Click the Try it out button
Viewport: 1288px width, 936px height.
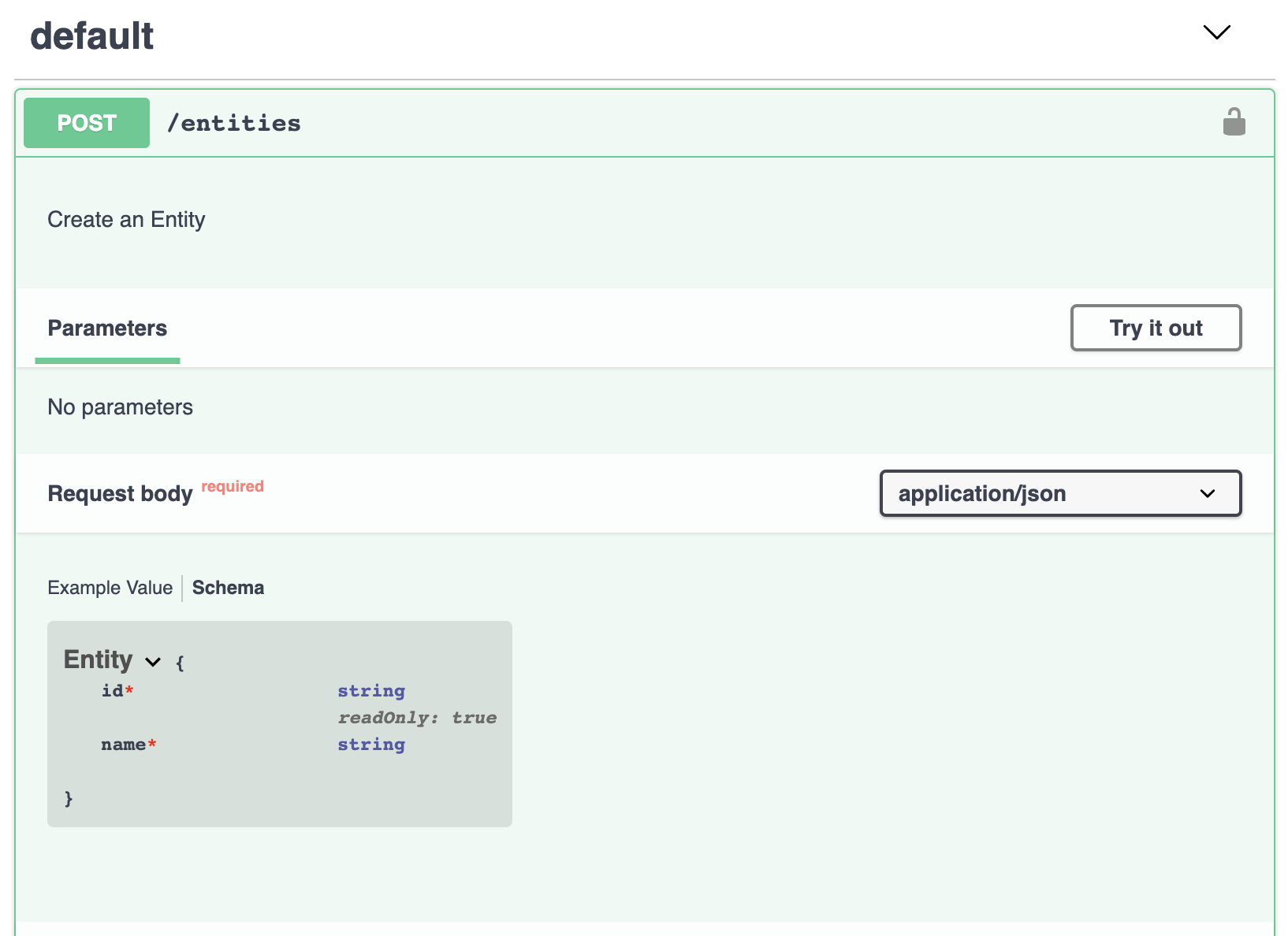(x=1156, y=328)
